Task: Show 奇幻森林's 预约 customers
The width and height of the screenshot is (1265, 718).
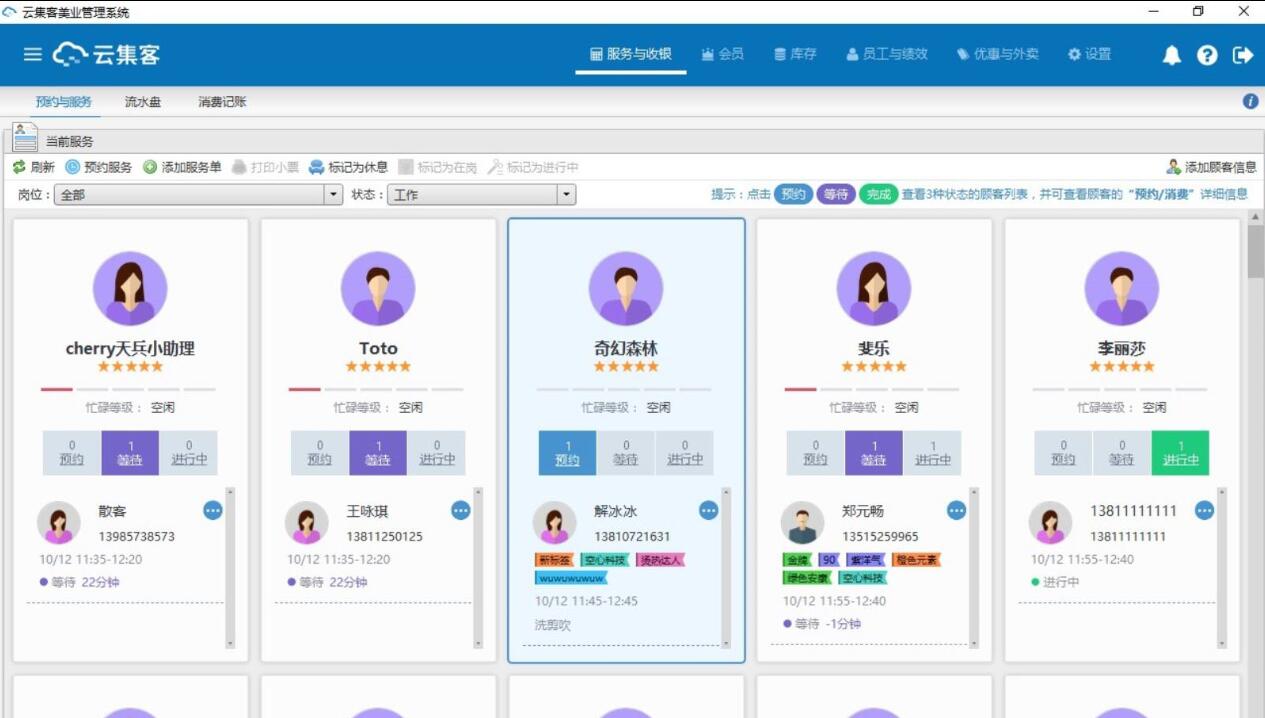Action: coord(567,453)
